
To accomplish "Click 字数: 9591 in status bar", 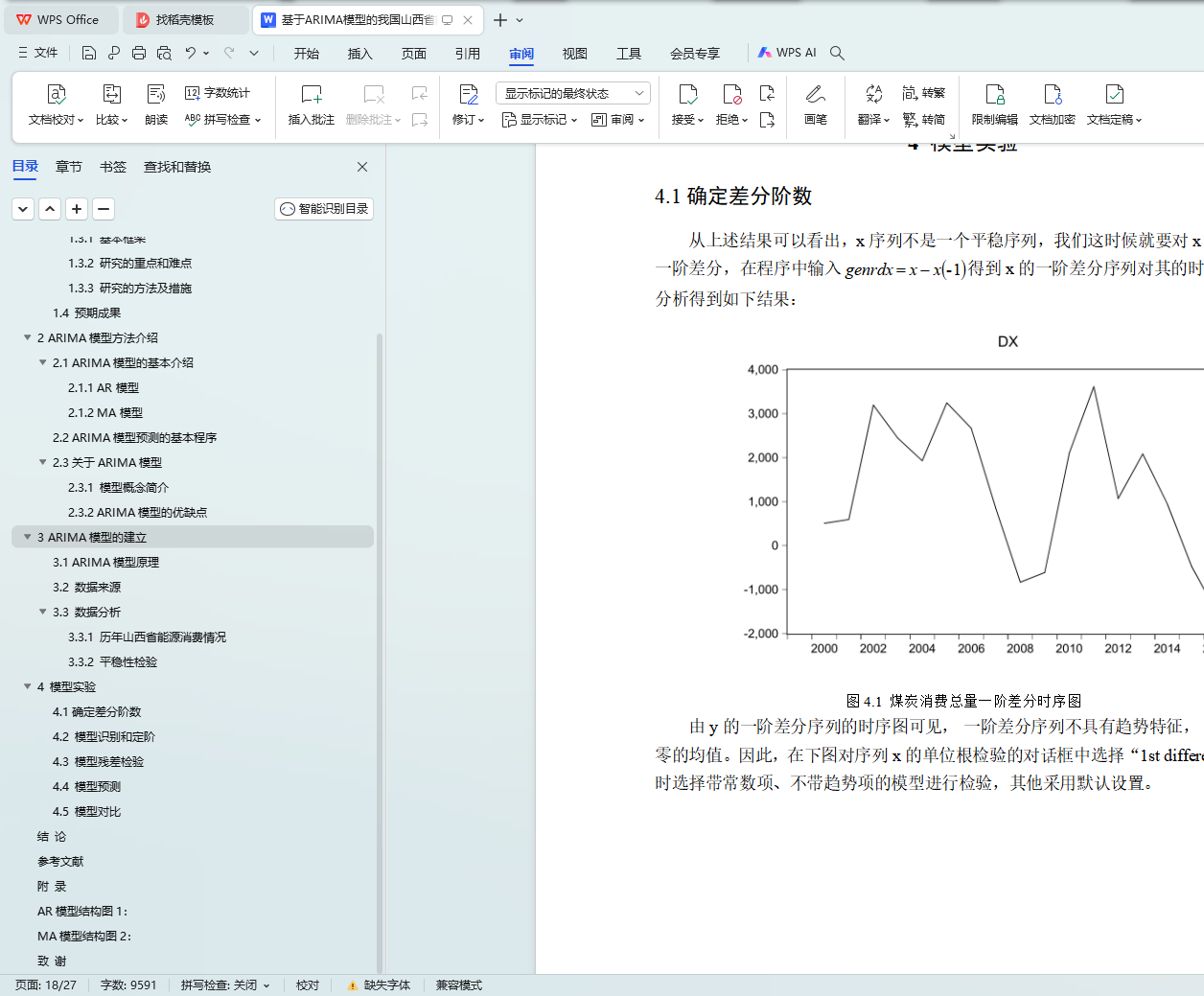I will [128, 985].
